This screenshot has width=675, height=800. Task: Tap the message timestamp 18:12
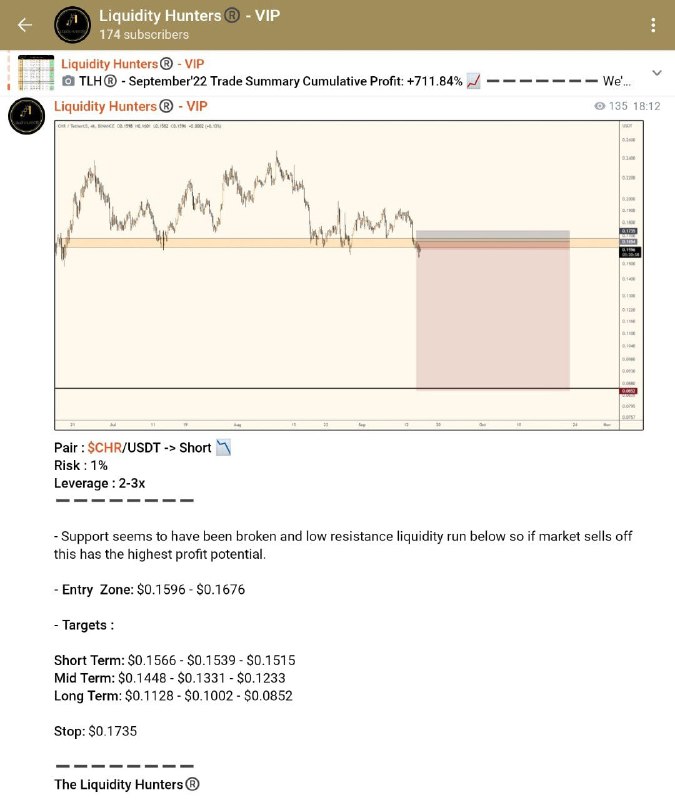tap(646, 106)
